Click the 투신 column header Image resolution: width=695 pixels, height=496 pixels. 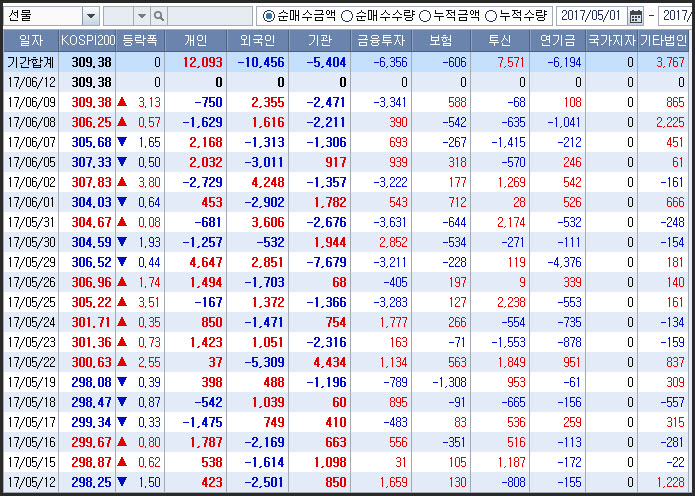(x=500, y=41)
